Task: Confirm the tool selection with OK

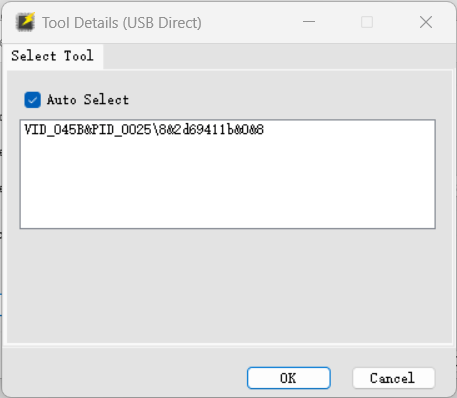Action: [289, 378]
